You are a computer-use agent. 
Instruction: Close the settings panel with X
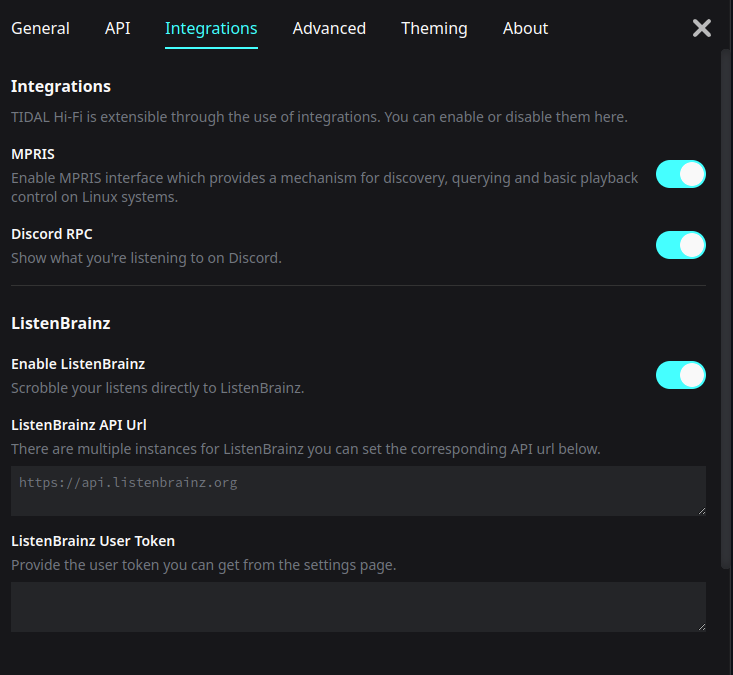coord(702,28)
